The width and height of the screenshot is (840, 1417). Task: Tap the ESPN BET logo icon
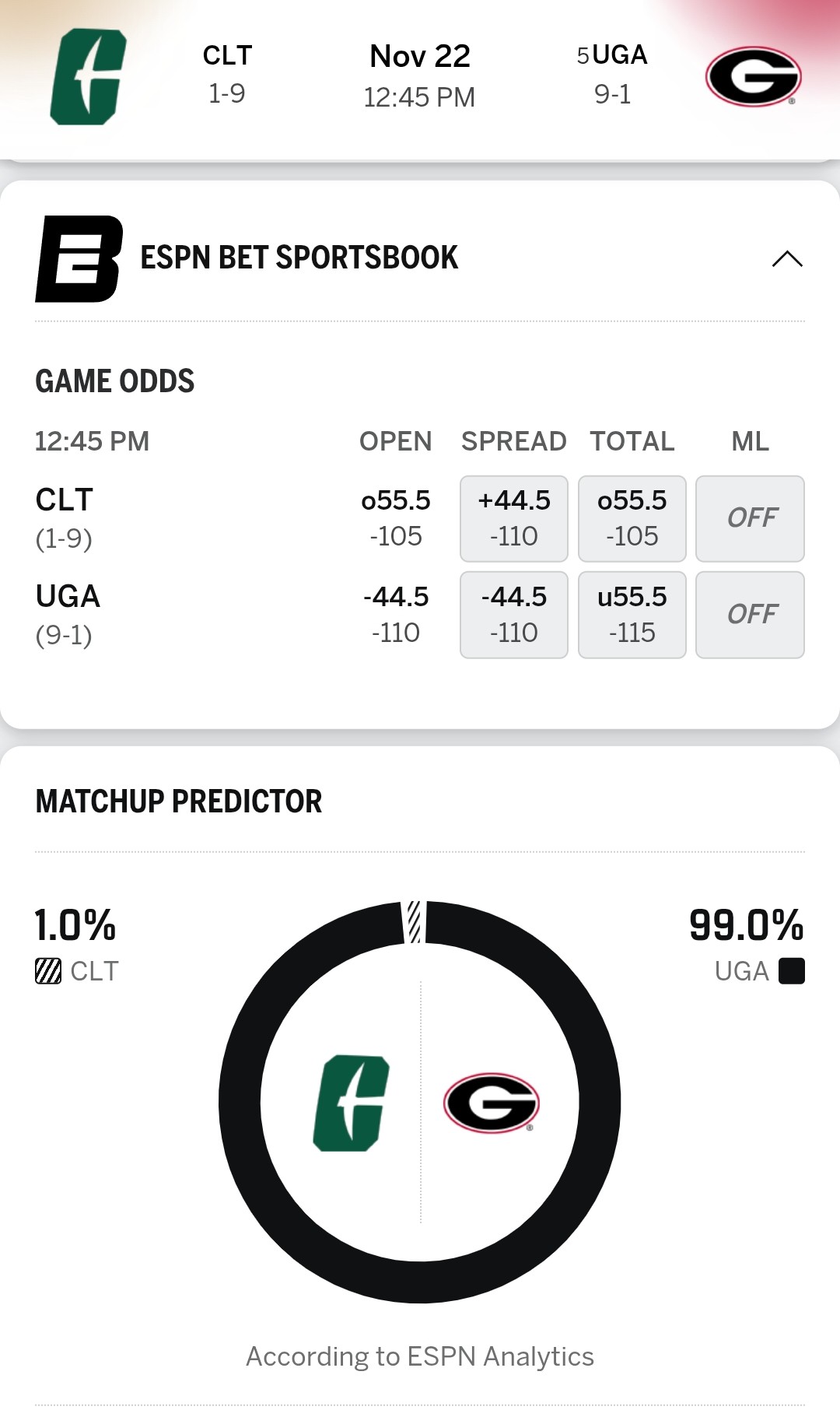click(79, 258)
